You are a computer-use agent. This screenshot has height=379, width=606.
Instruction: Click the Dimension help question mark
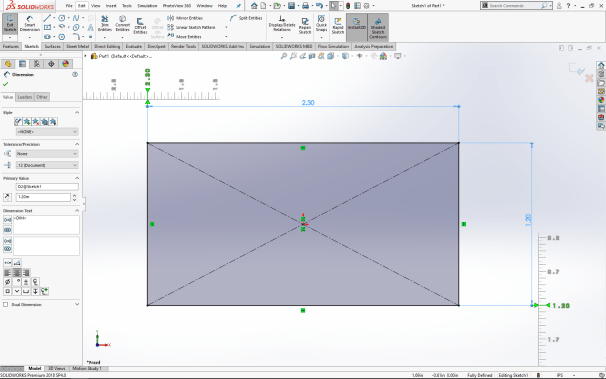tap(75, 74)
